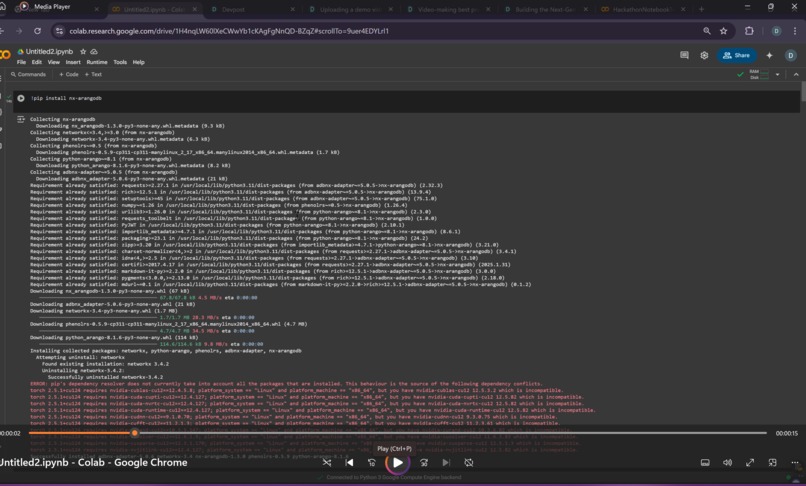Open Colab Help menu
806x486 pixels.
tap(138, 62)
